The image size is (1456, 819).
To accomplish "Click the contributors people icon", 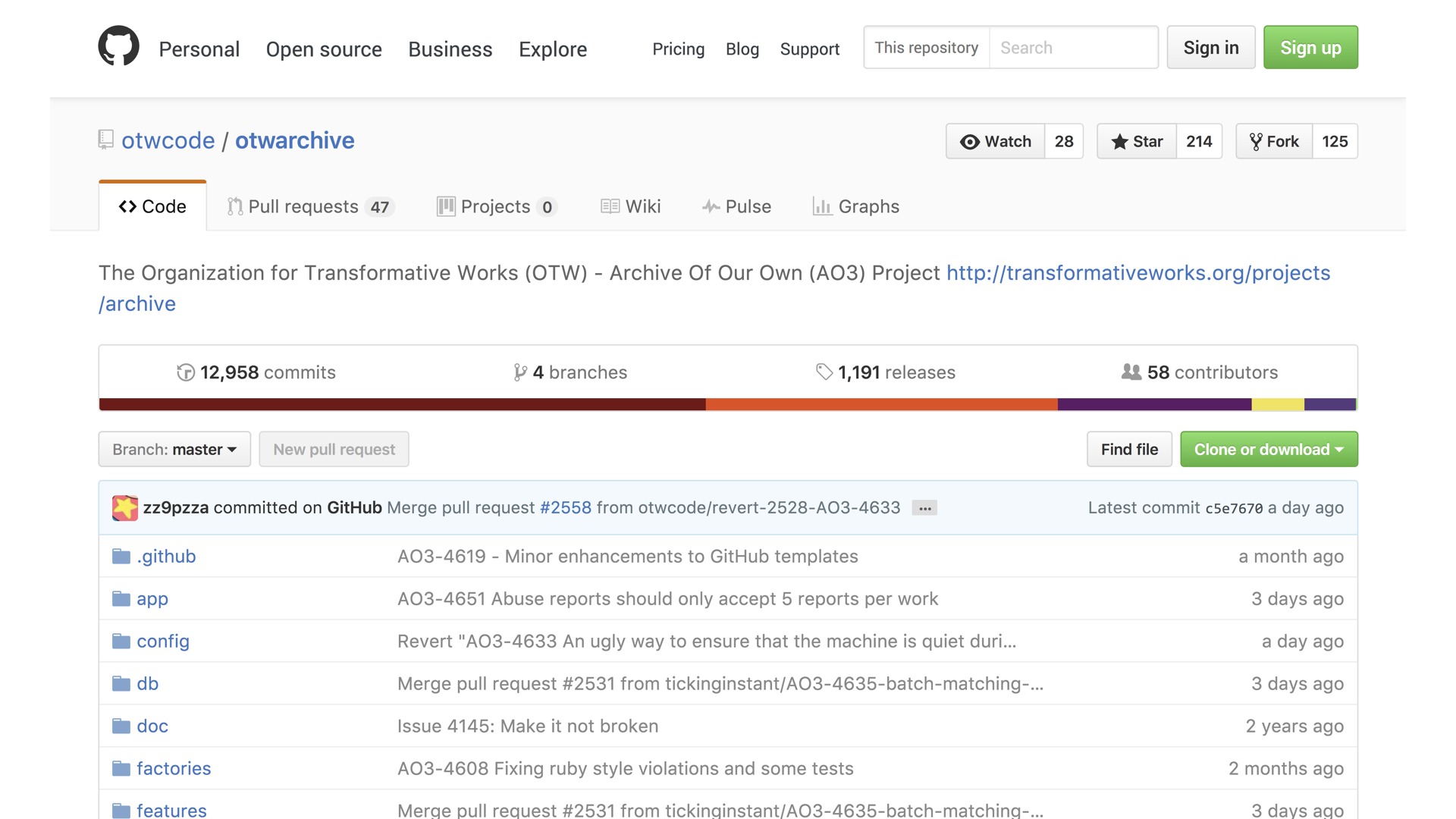I will click(1131, 372).
